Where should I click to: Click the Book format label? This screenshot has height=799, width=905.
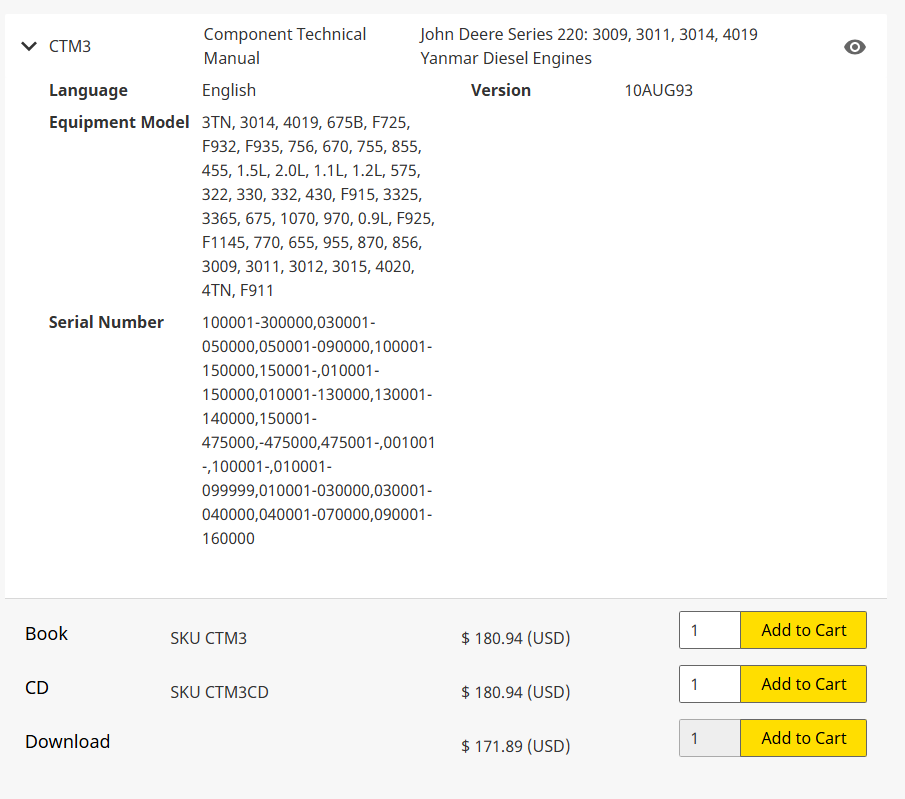(x=47, y=633)
